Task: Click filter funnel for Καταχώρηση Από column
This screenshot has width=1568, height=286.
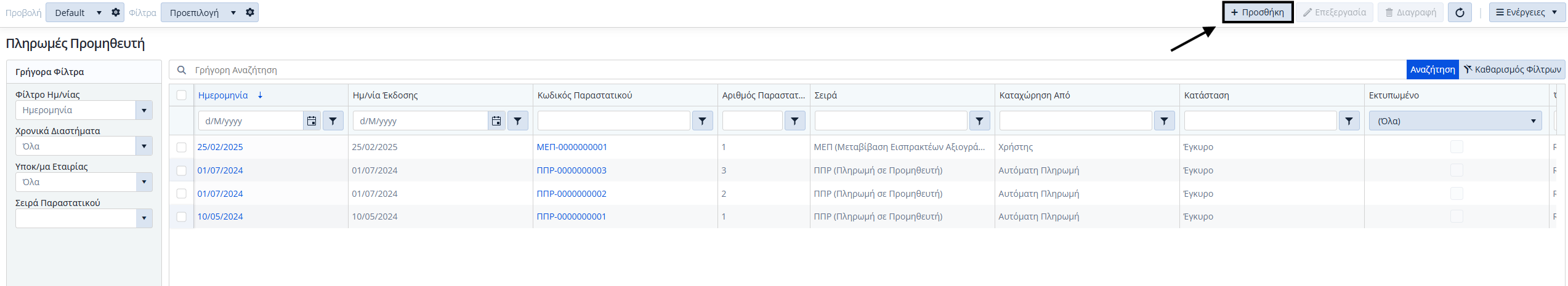Action: [1165, 121]
